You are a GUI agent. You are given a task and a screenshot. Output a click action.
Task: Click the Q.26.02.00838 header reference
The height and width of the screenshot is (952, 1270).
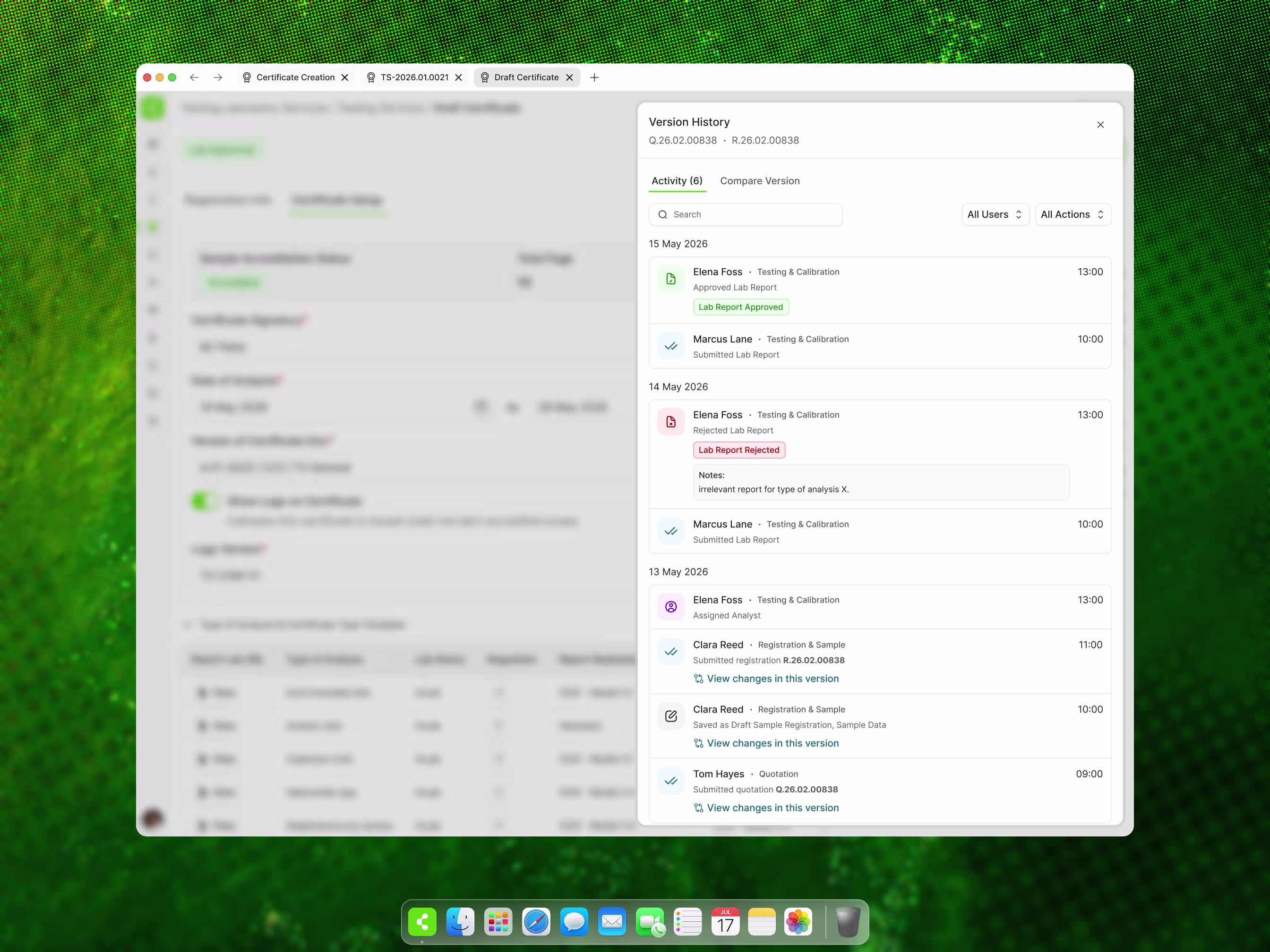[683, 141]
